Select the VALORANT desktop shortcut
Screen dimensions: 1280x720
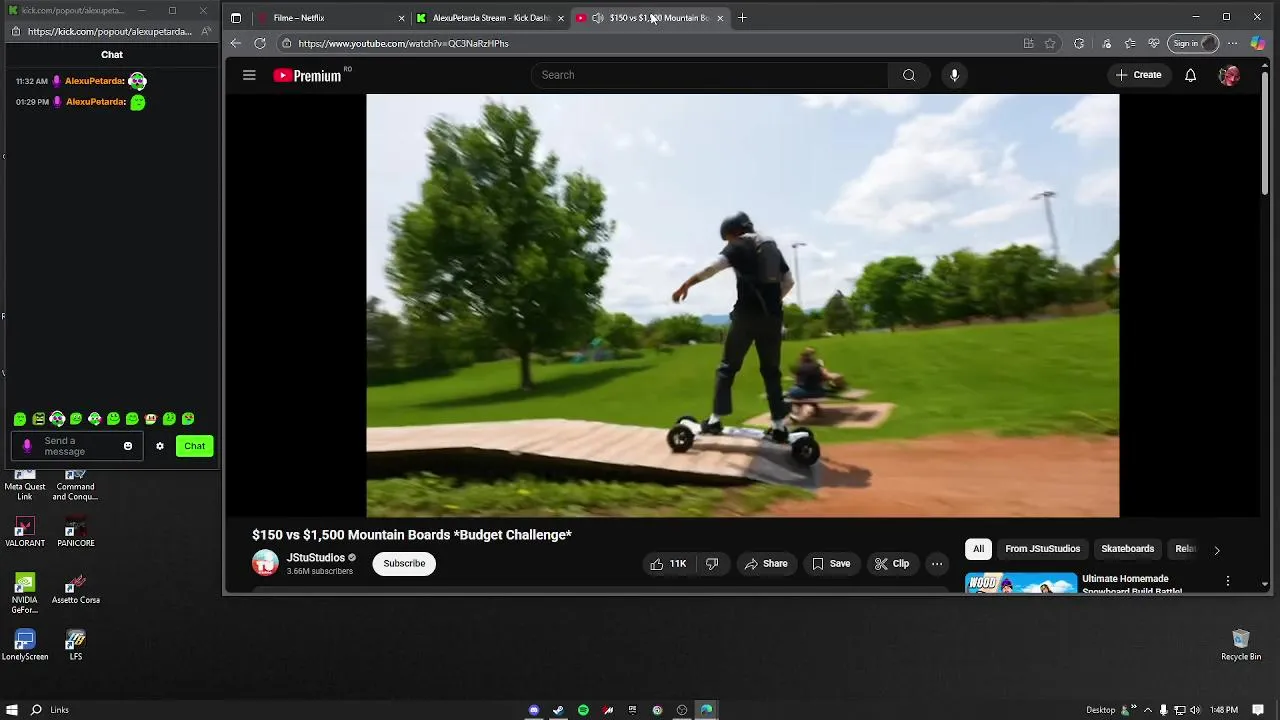click(25, 532)
